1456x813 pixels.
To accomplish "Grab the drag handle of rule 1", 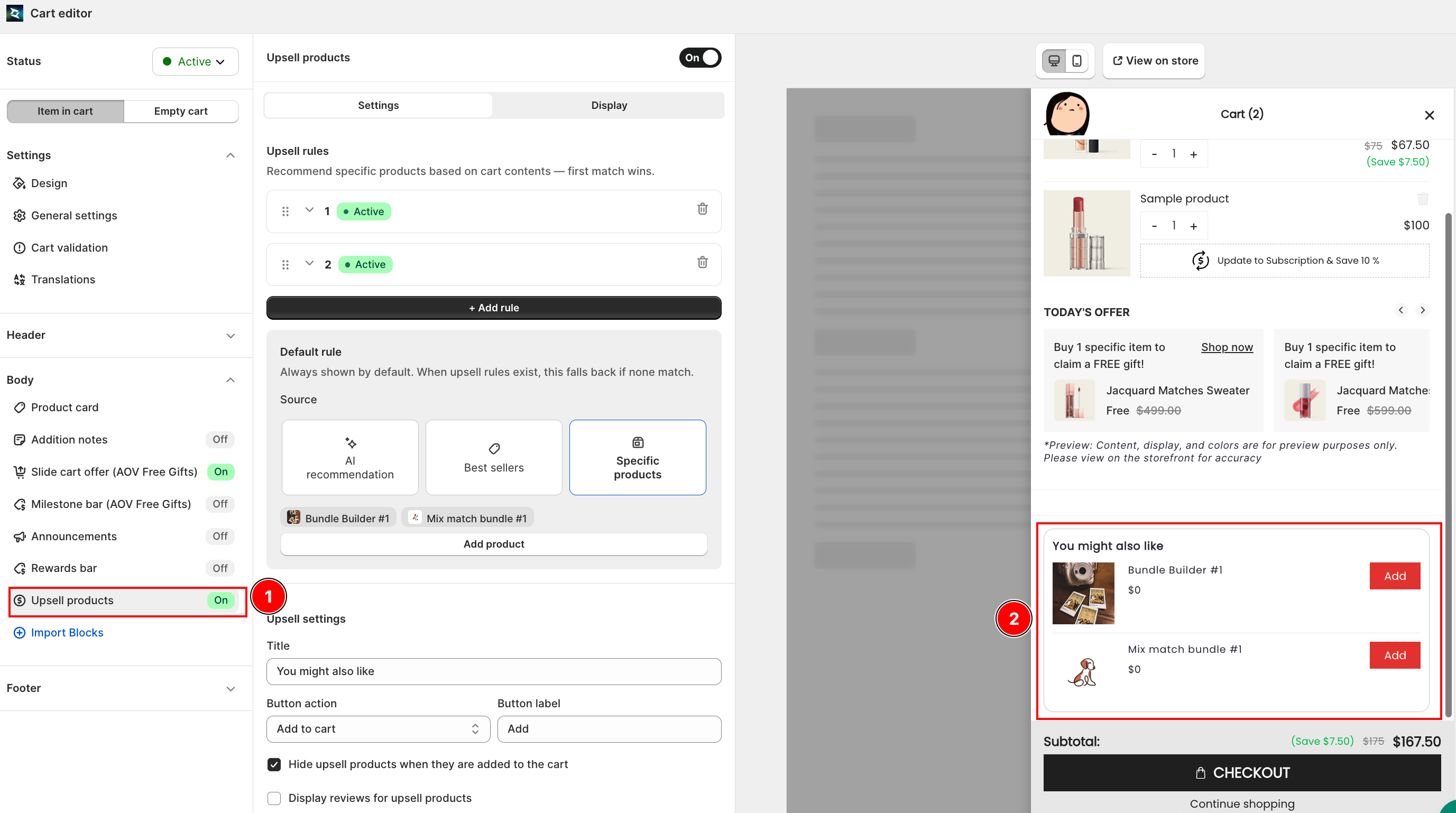I will [x=285, y=211].
